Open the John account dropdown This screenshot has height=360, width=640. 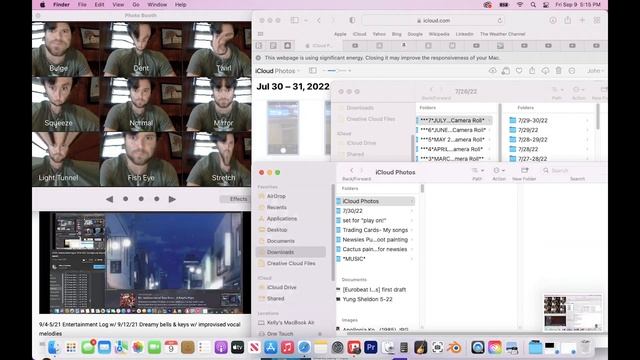[x=595, y=71]
